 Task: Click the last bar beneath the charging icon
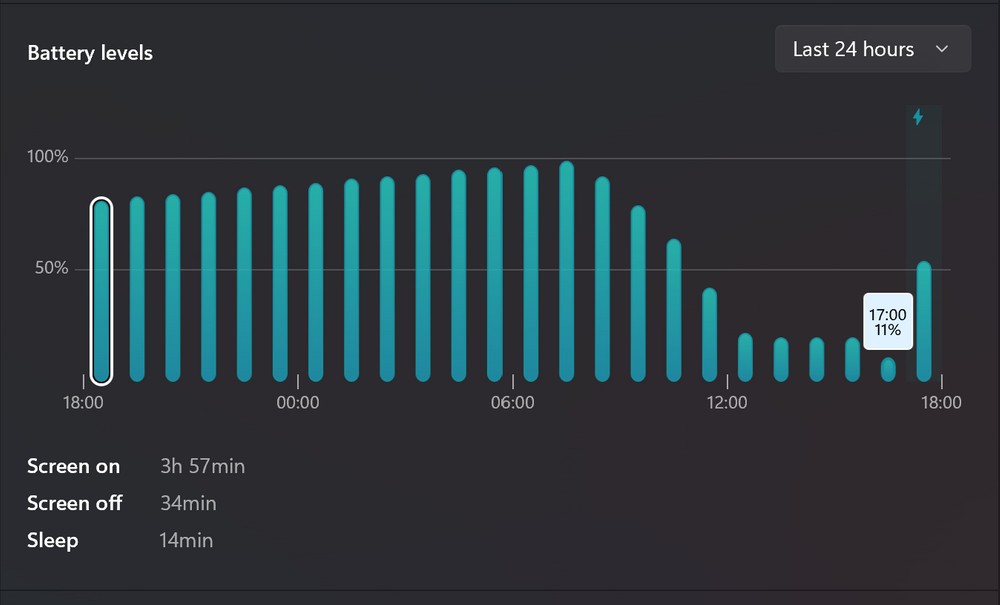coord(924,321)
